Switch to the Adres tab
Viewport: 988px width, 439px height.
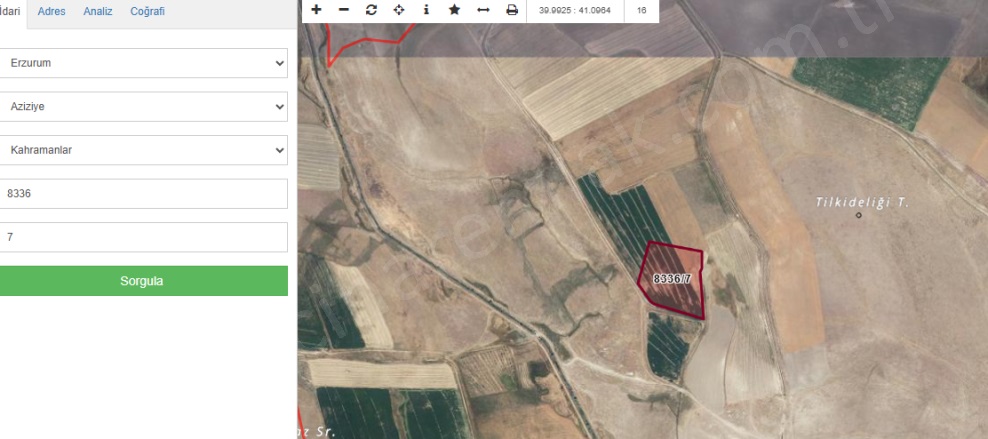tap(51, 12)
